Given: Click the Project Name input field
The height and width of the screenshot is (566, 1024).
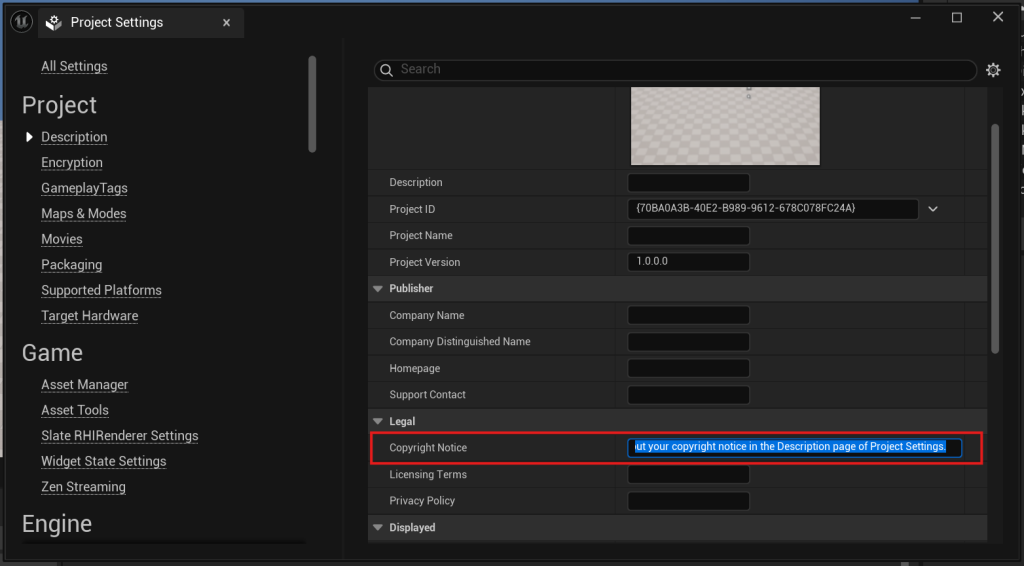Looking at the screenshot, I should click(x=688, y=236).
